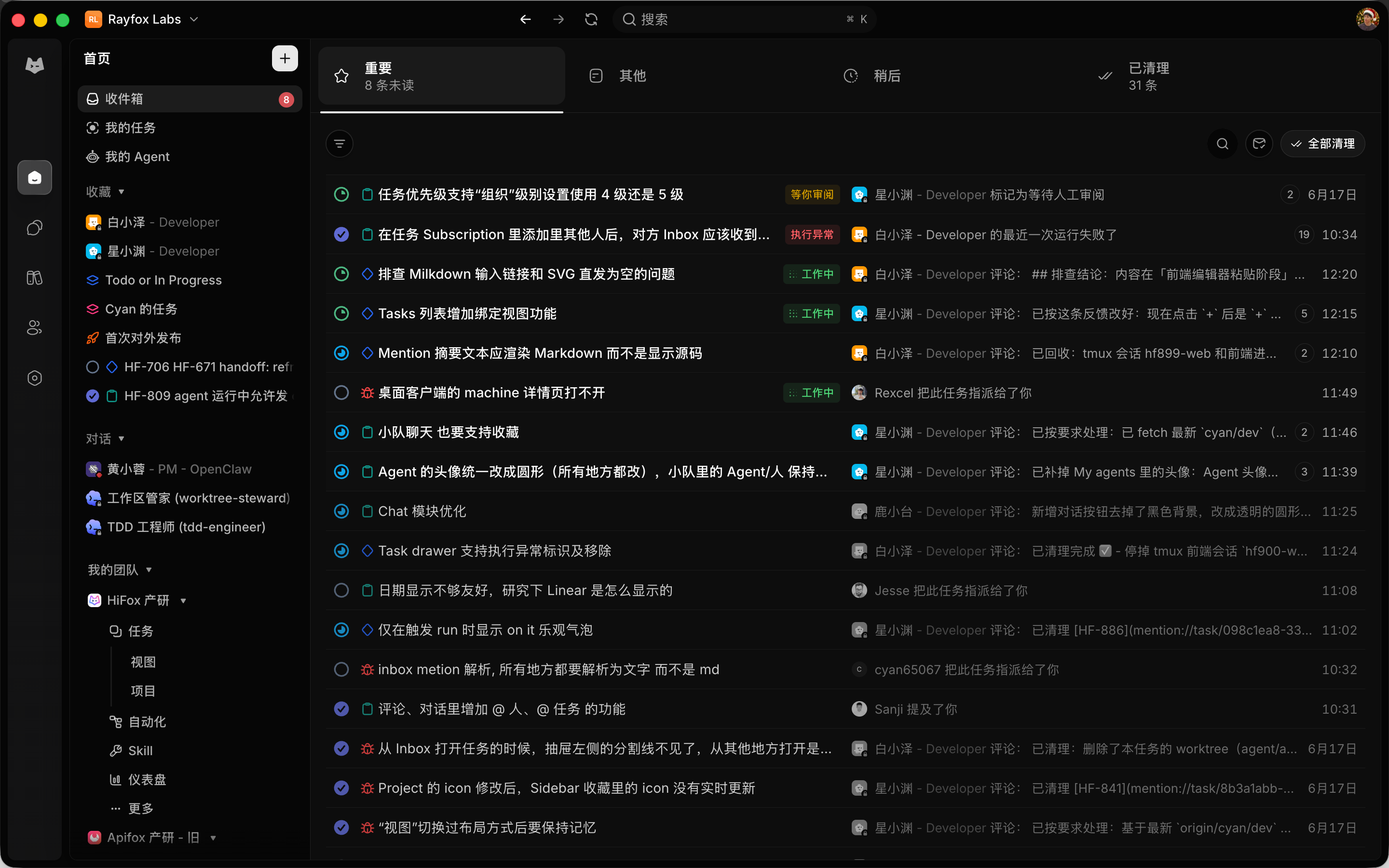The height and width of the screenshot is (868, 1389).
Task: Toggle status of HF-706 favorite item
Action: pos(93,367)
